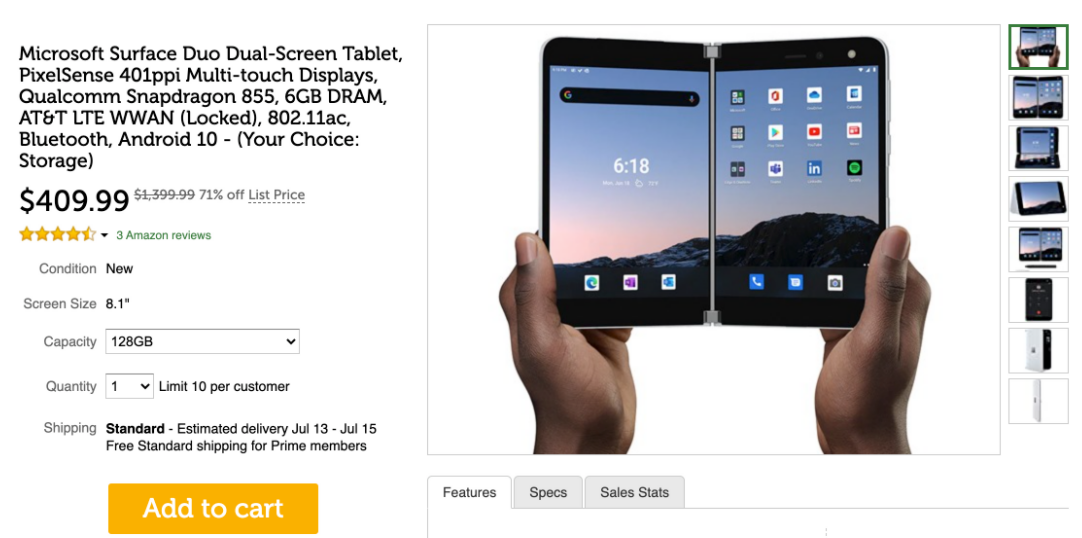Select the phone call screen thumbnail
This screenshot has width=1082, height=538.
(x=1038, y=299)
